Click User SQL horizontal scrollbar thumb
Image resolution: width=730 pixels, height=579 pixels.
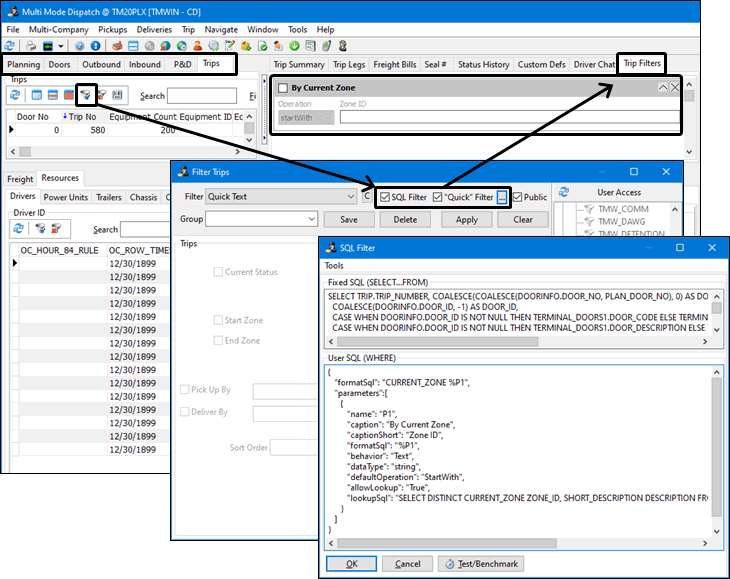(x=447, y=543)
